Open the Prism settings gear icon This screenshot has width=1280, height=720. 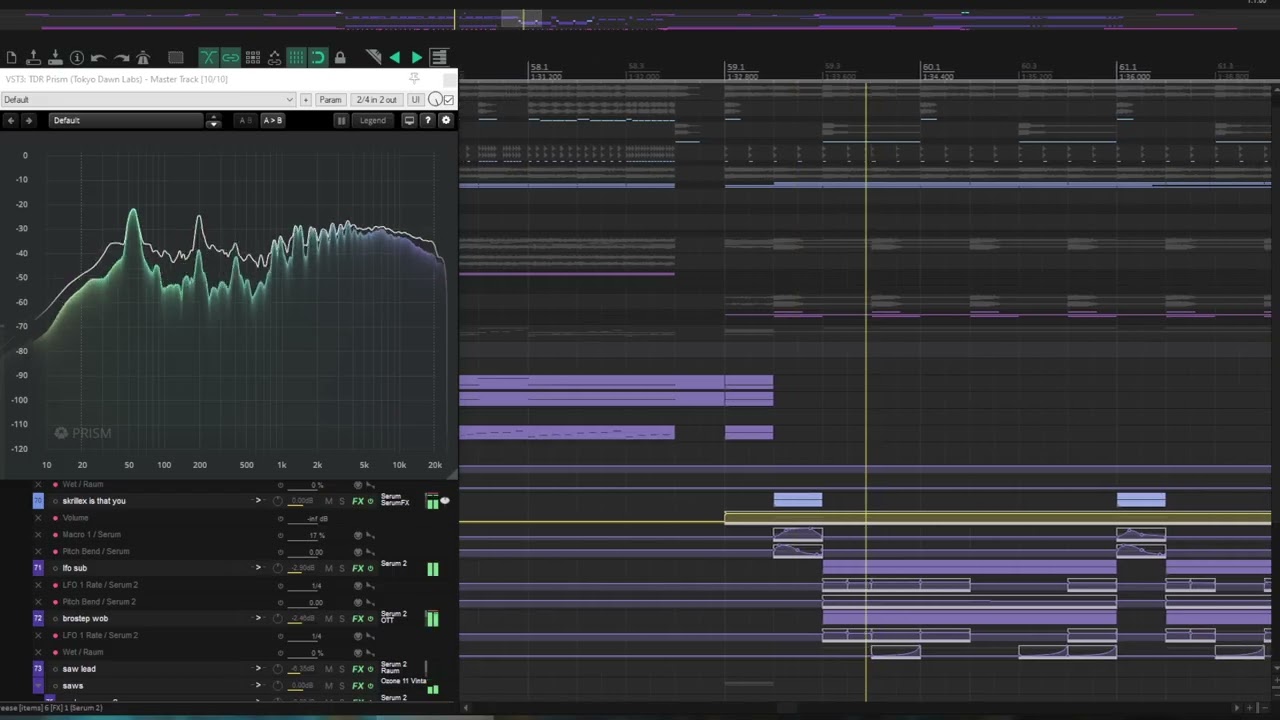pyautogui.click(x=446, y=121)
